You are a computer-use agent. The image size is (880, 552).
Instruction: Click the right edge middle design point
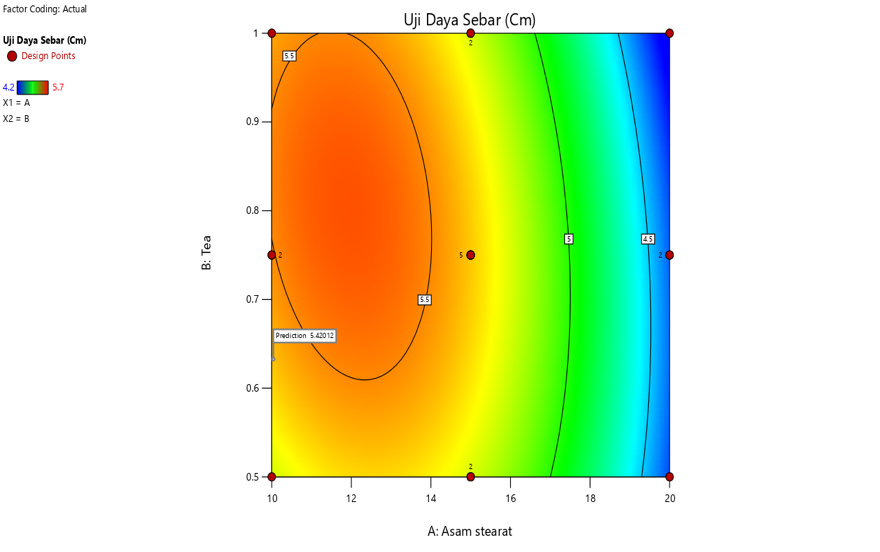(669, 255)
